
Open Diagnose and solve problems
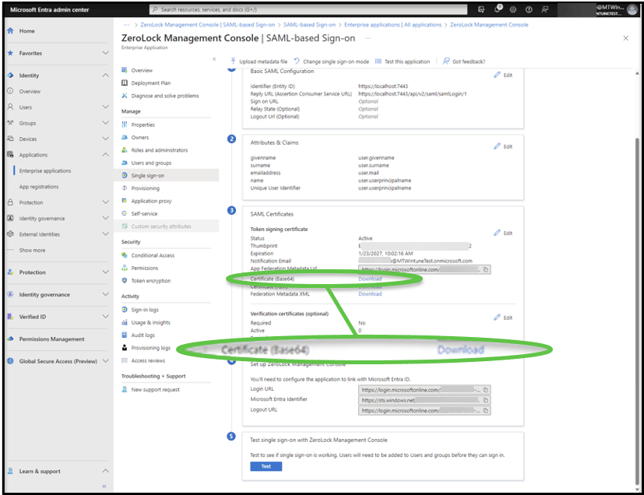pos(165,96)
